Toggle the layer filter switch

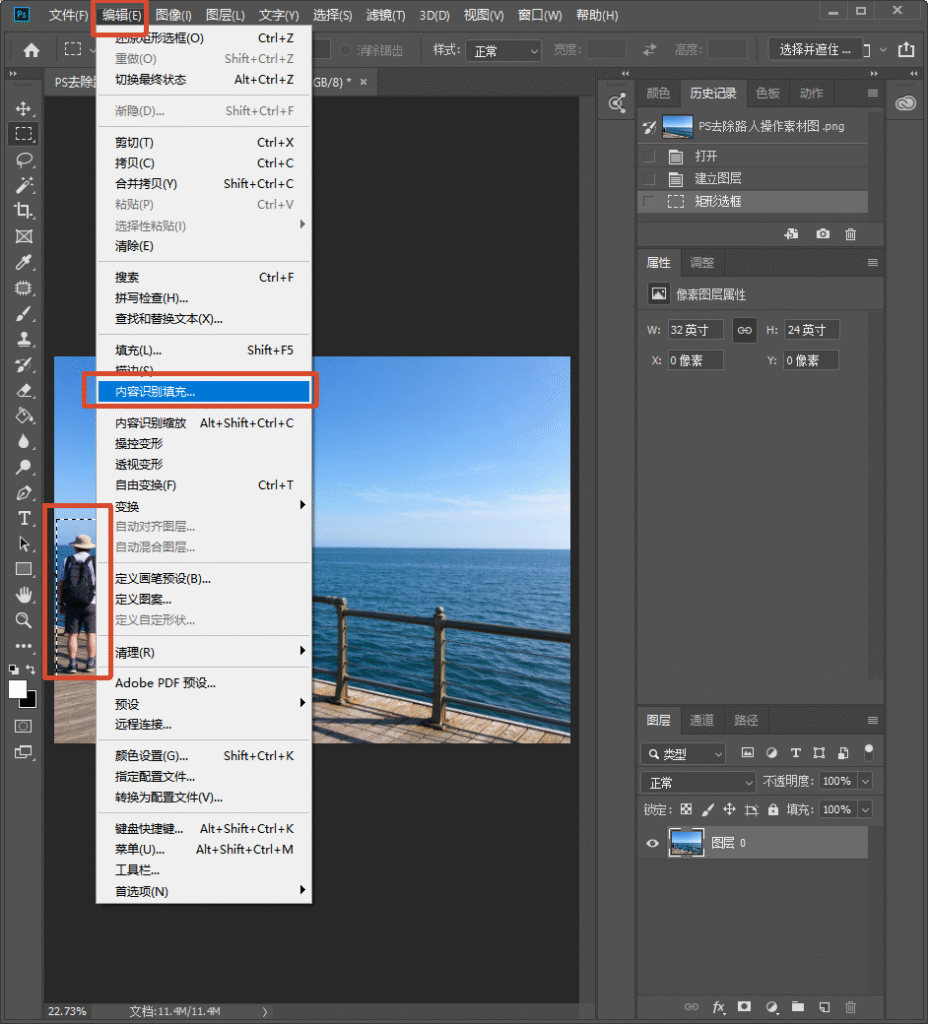(x=869, y=753)
